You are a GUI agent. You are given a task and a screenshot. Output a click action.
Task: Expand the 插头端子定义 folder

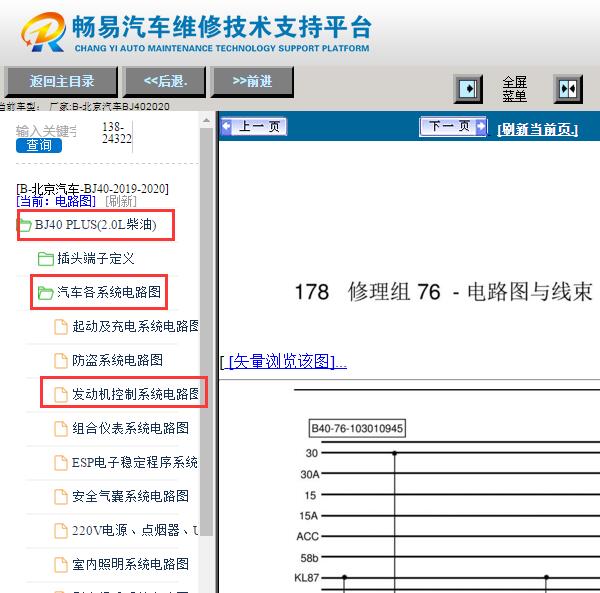[x=96, y=259]
